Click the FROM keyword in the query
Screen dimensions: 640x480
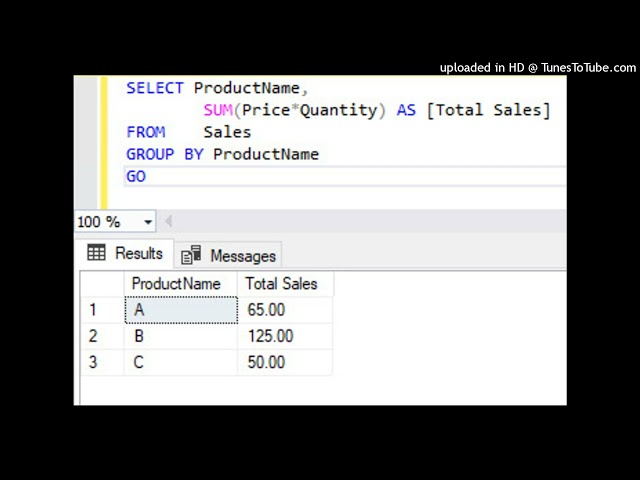tap(146, 132)
